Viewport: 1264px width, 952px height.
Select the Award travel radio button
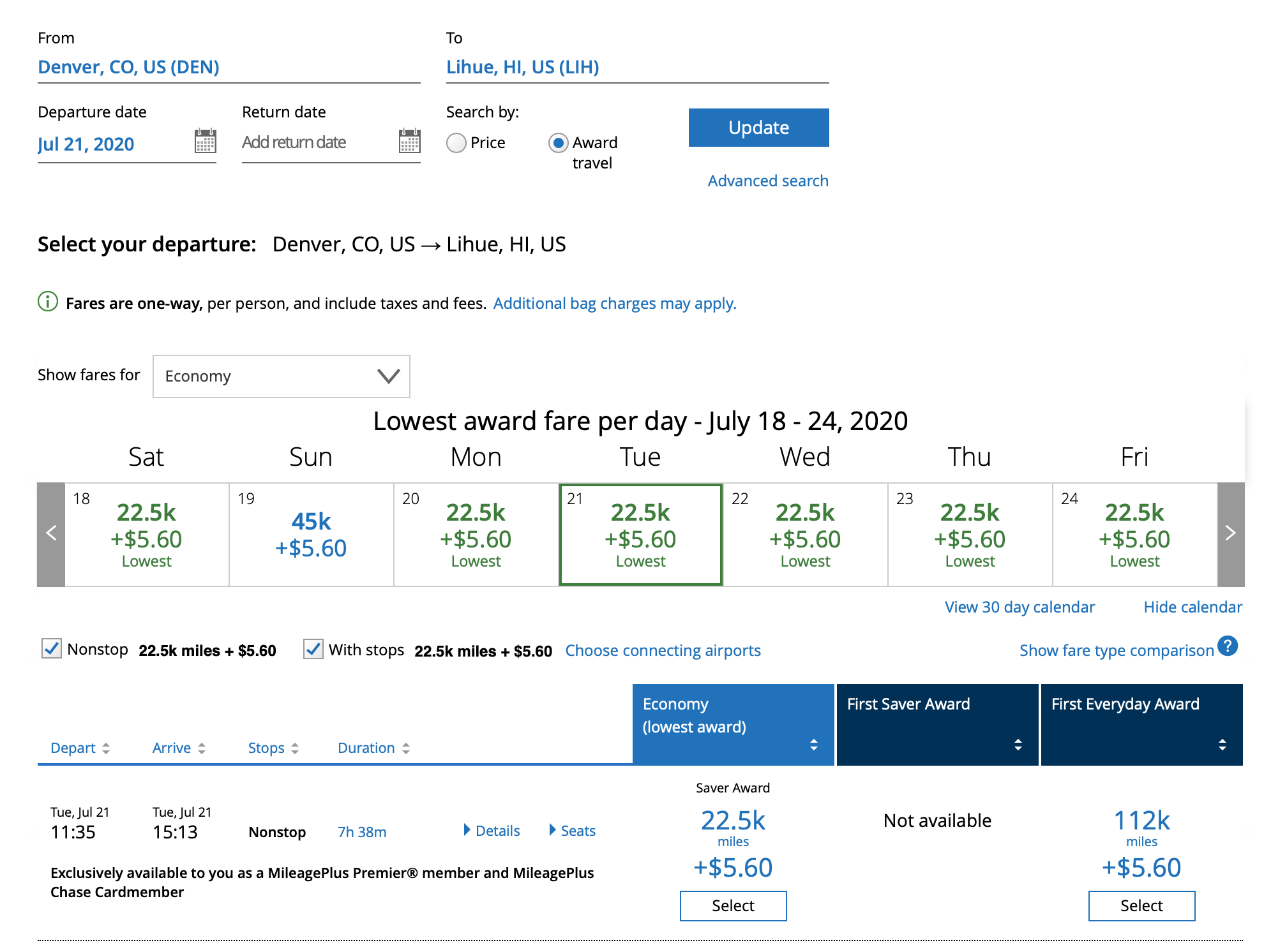pyautogui.click(x=558, y=143)
